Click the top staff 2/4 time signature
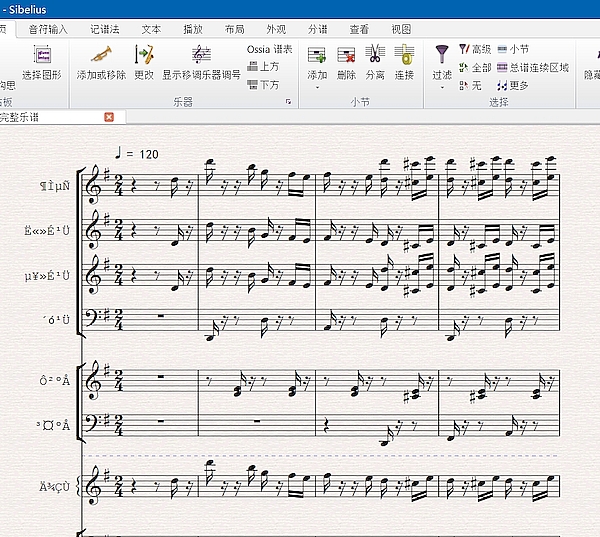 [119, 186]
